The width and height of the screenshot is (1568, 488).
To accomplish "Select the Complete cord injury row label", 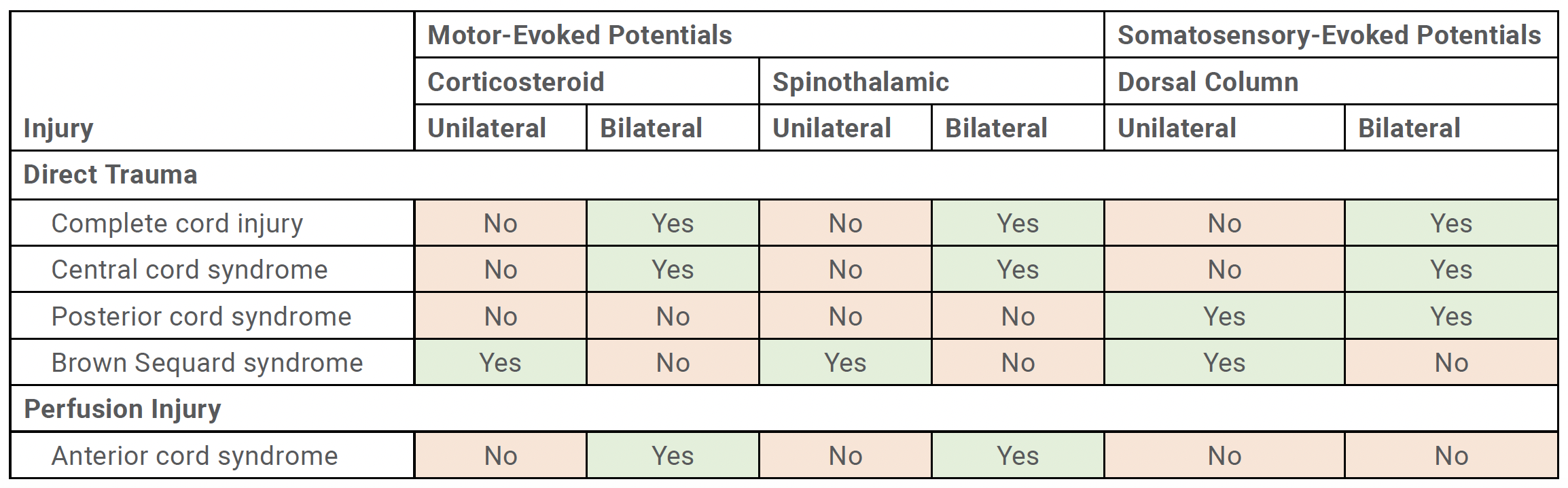I will [212, 223].
